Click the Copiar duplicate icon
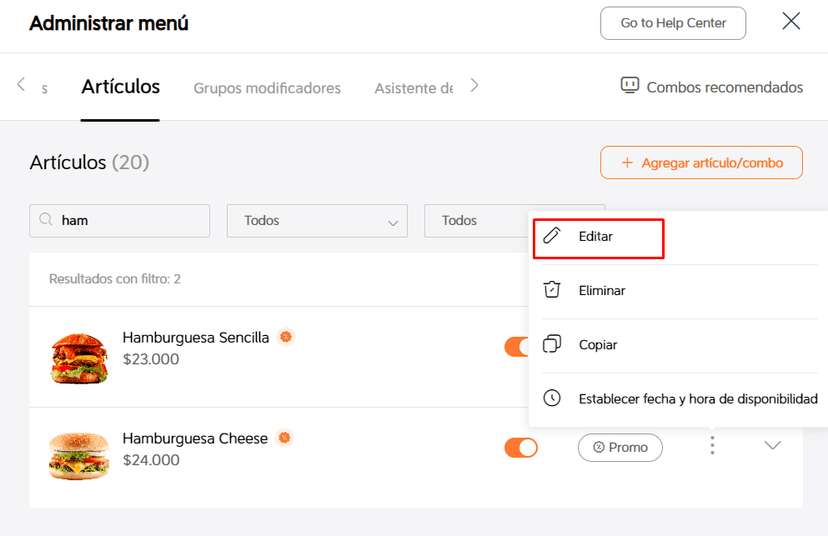 (x=552, y=344)
